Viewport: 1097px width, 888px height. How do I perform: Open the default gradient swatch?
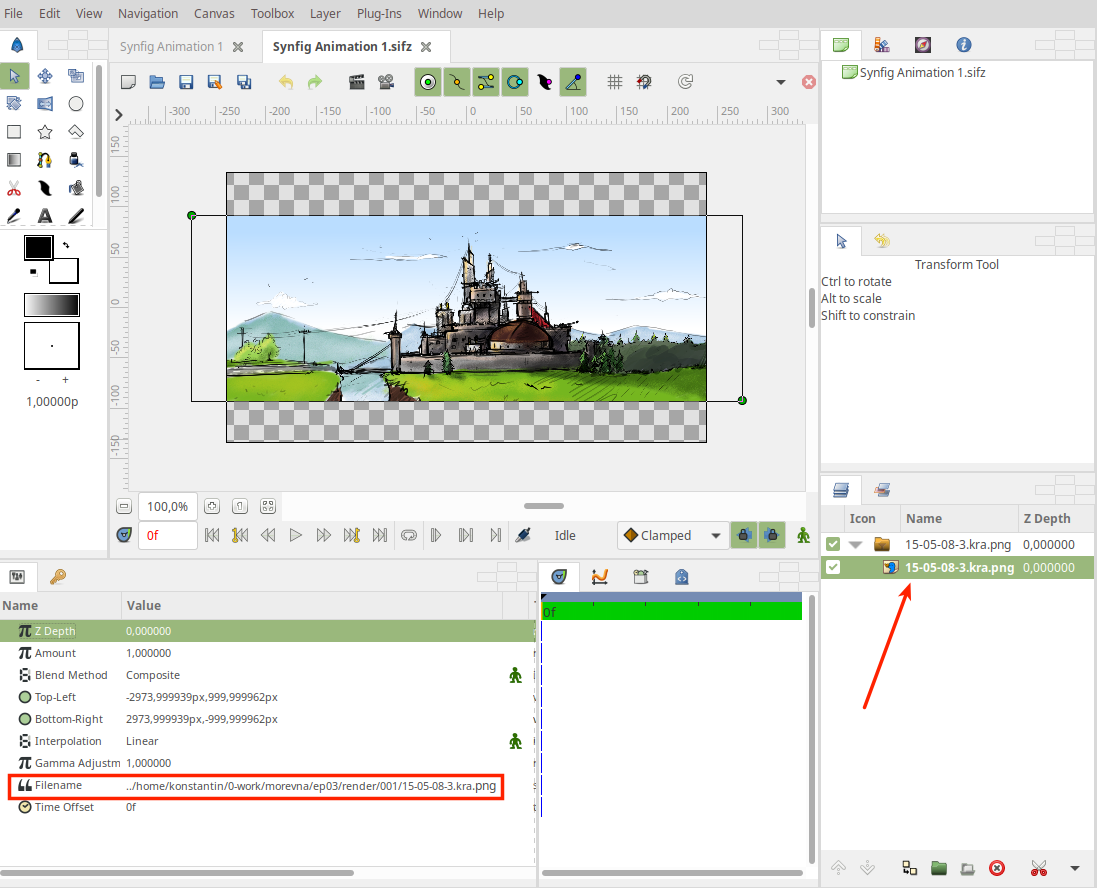(x=52, y=305)
